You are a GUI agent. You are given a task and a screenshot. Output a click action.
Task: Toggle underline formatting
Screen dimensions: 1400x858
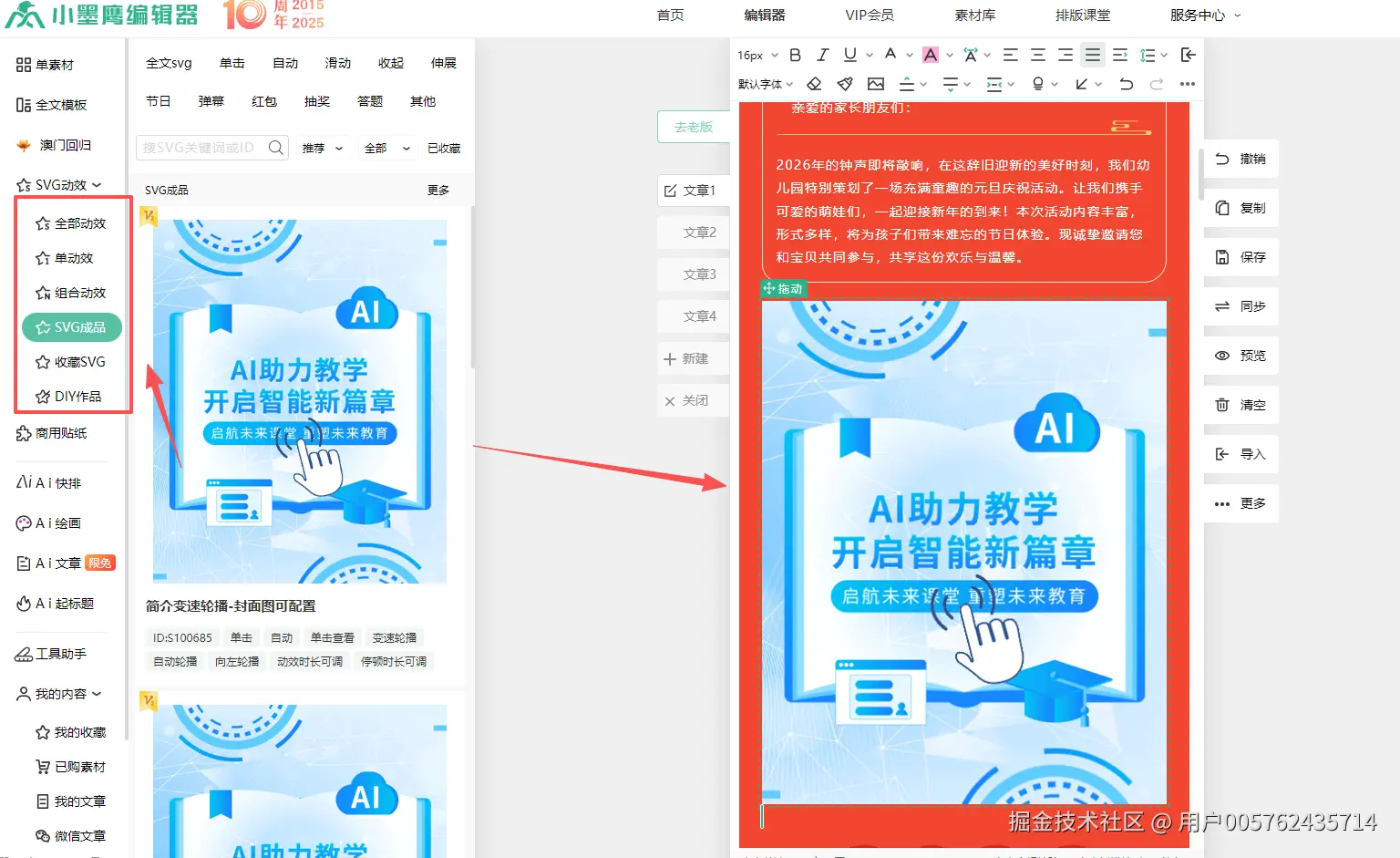click(850, 55)
